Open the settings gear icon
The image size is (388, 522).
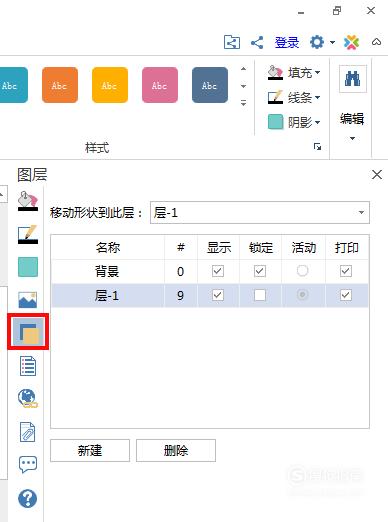pyautogui.click(x=317, y=42)
